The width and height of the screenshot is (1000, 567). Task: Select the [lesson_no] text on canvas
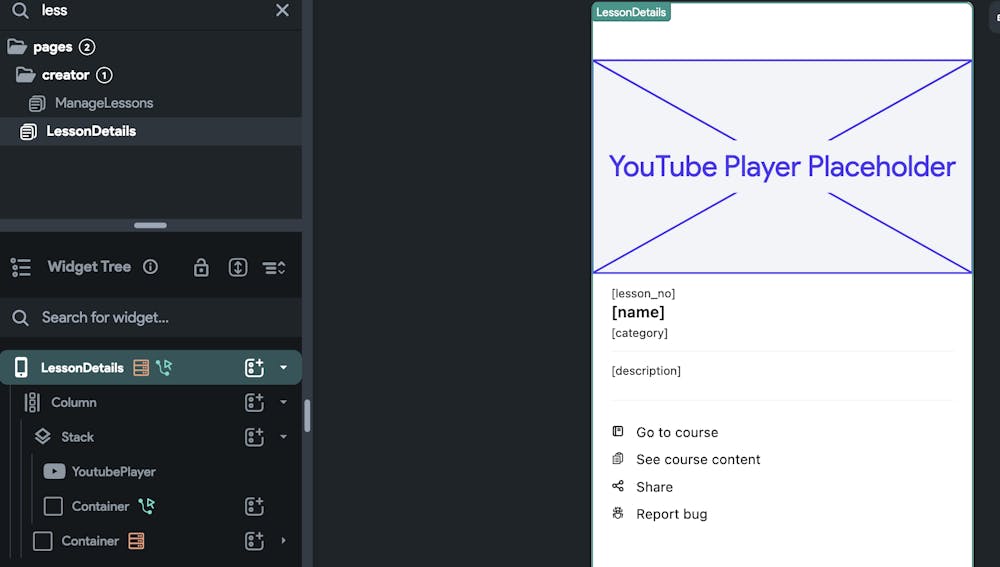(x=643, y=293)
